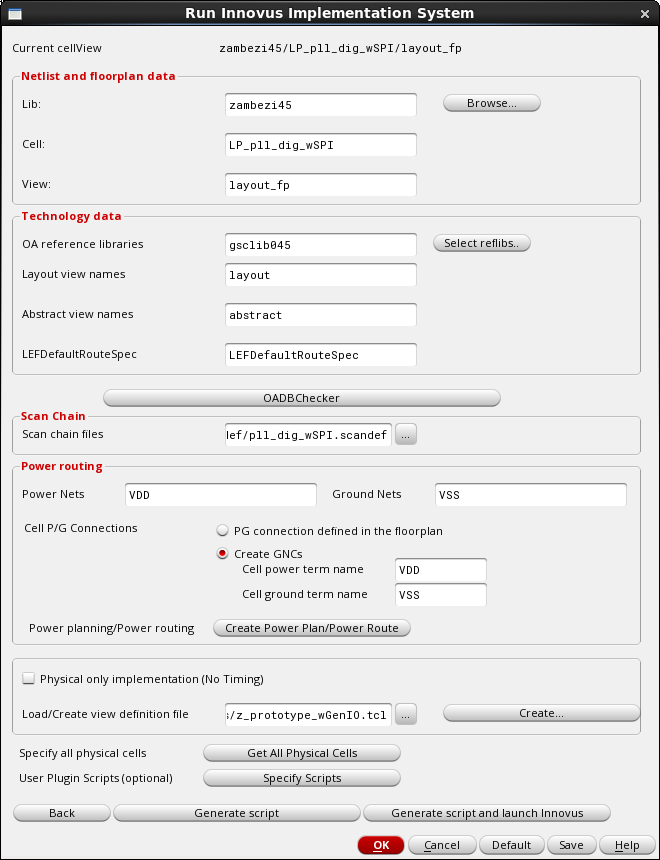Click the Cell input field
This screenshot has height=860, width=660.
[320, 145]
